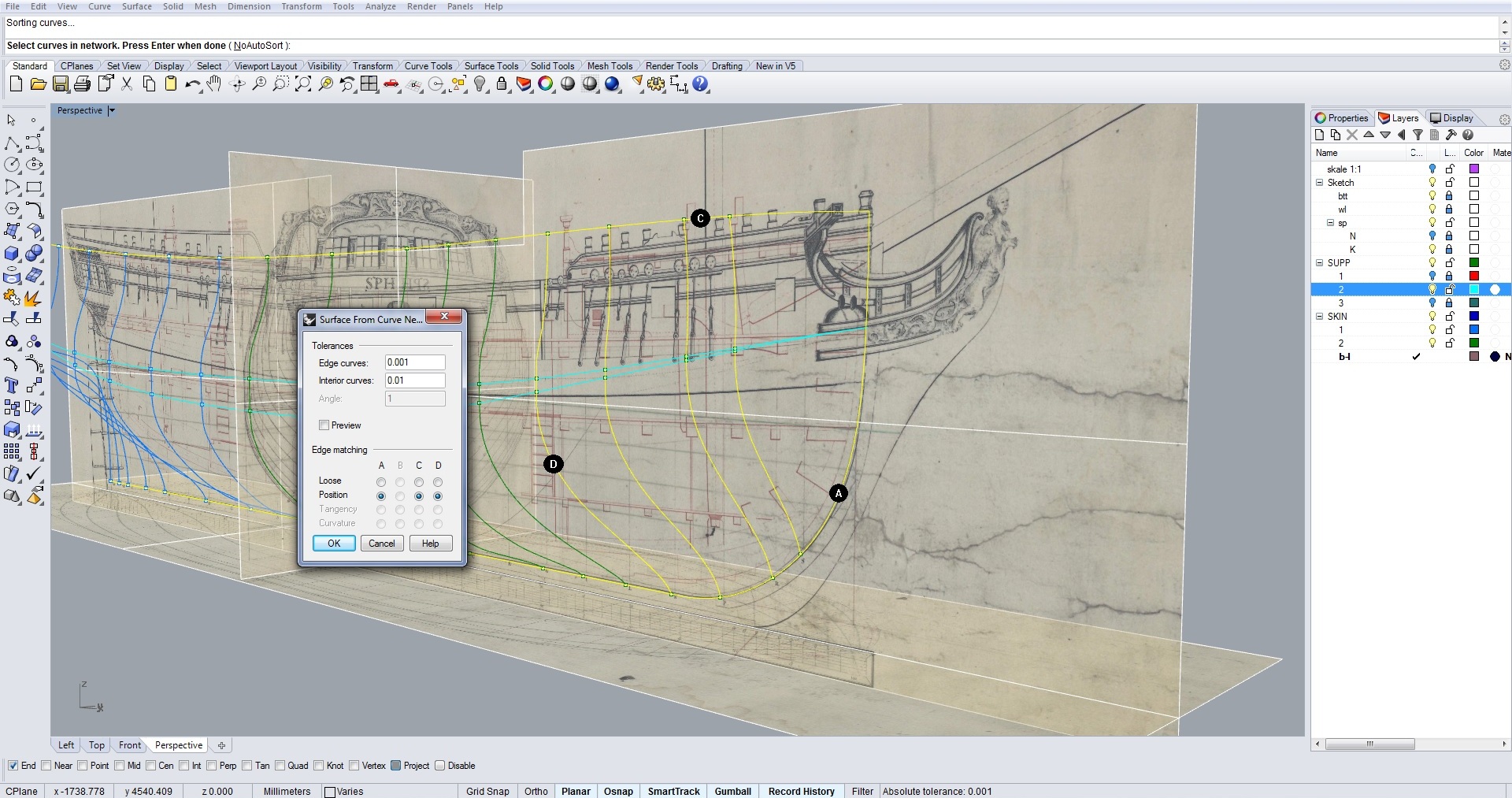The image size is (1512, 798).
Task: Select the Pan view hand tool
Action: 214,84
